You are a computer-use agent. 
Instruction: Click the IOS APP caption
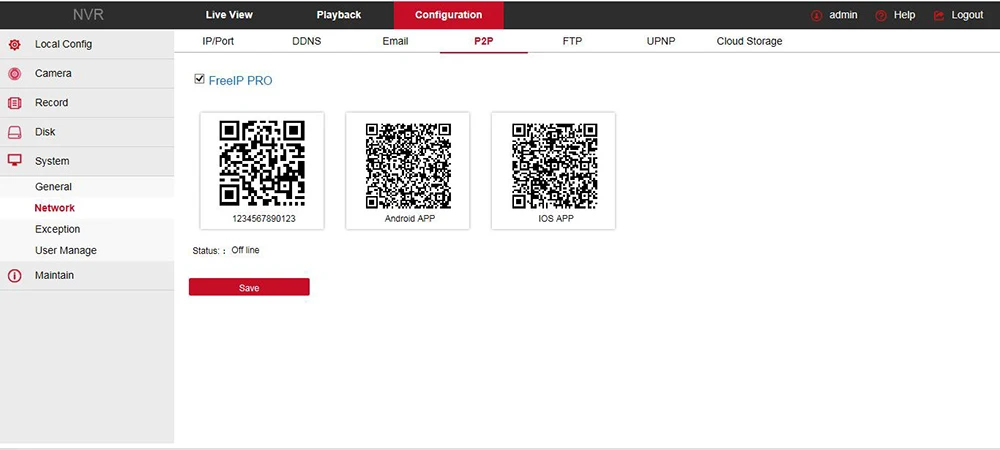(x=555, y=219)
